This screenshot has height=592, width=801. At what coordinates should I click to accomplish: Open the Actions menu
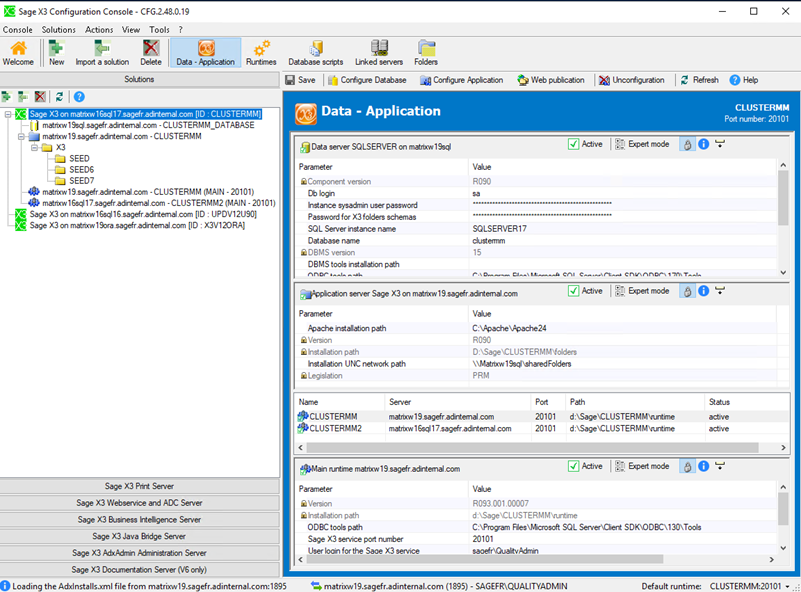coord(99,30)
